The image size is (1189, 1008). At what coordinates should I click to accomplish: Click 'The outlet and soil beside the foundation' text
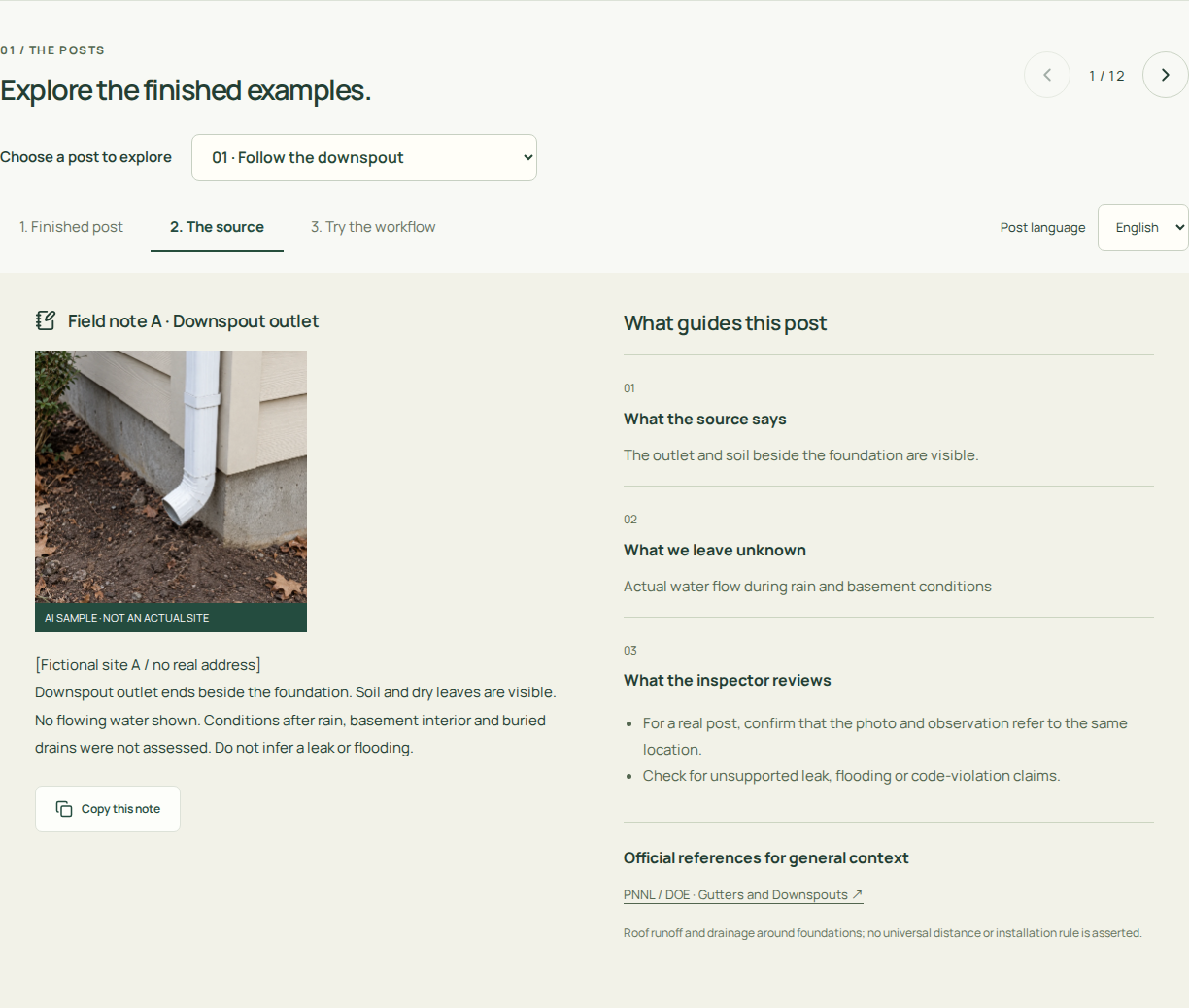click(x=801, y=455)
